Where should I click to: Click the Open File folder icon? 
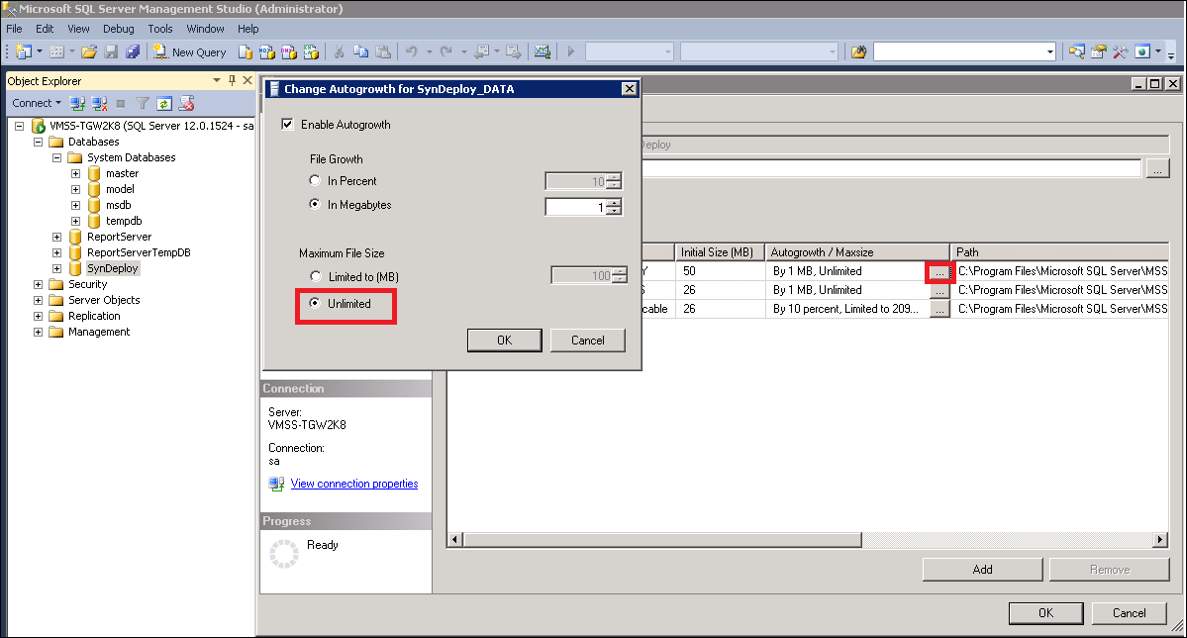tap(89, 51)
